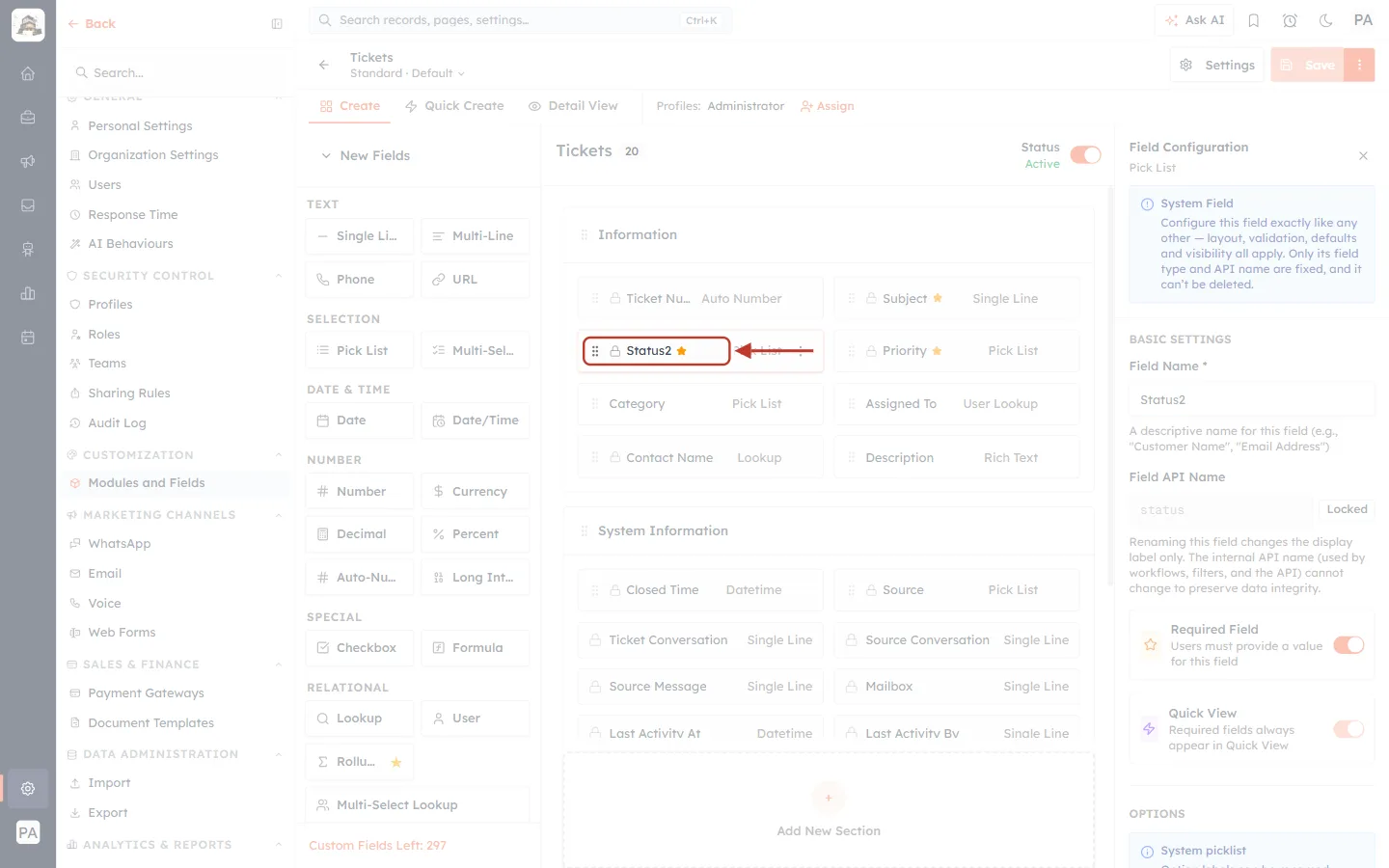Select the Description field card

pos(957,458)
